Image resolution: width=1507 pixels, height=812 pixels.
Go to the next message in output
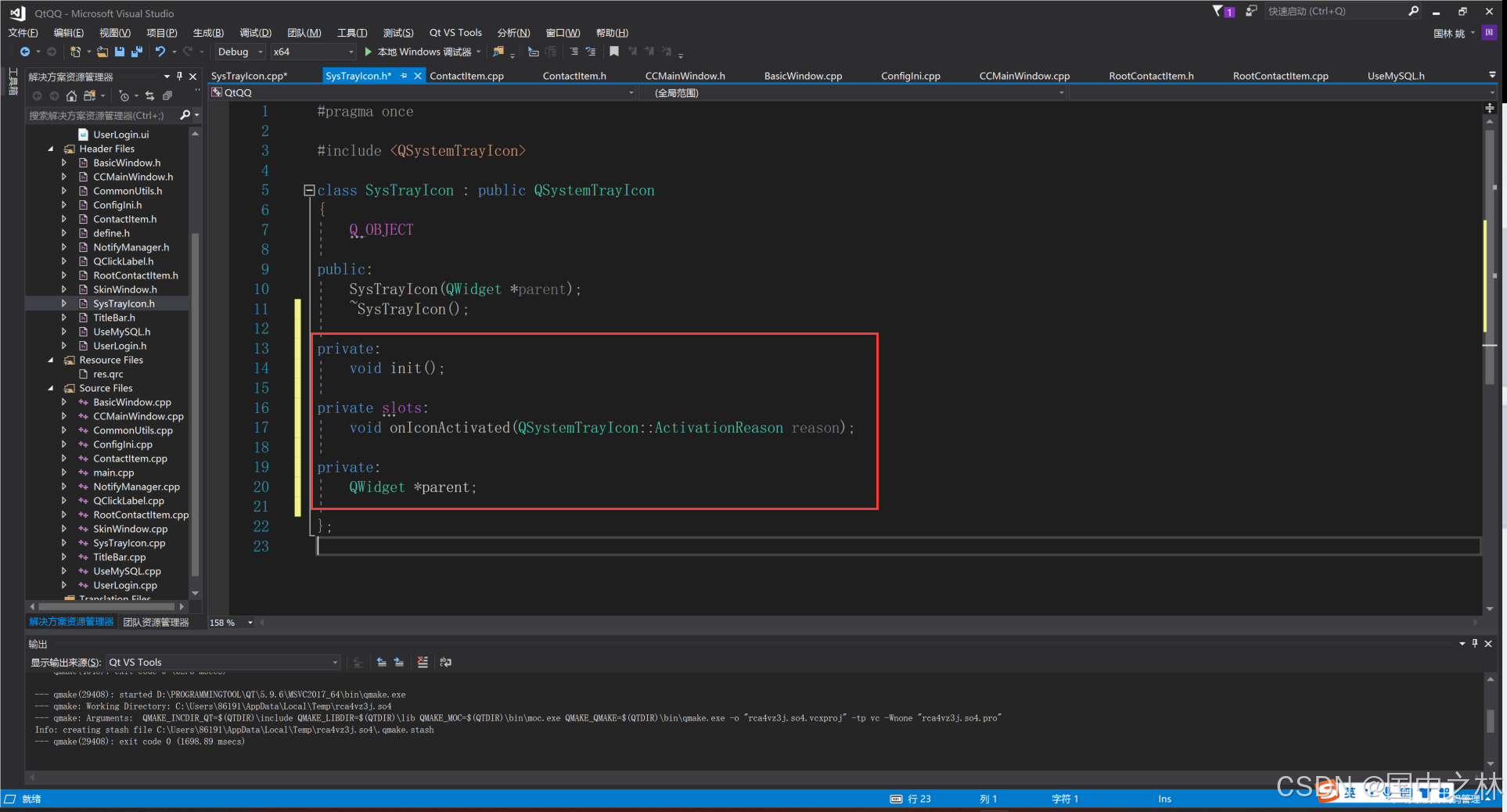click(x=398, y=663)
